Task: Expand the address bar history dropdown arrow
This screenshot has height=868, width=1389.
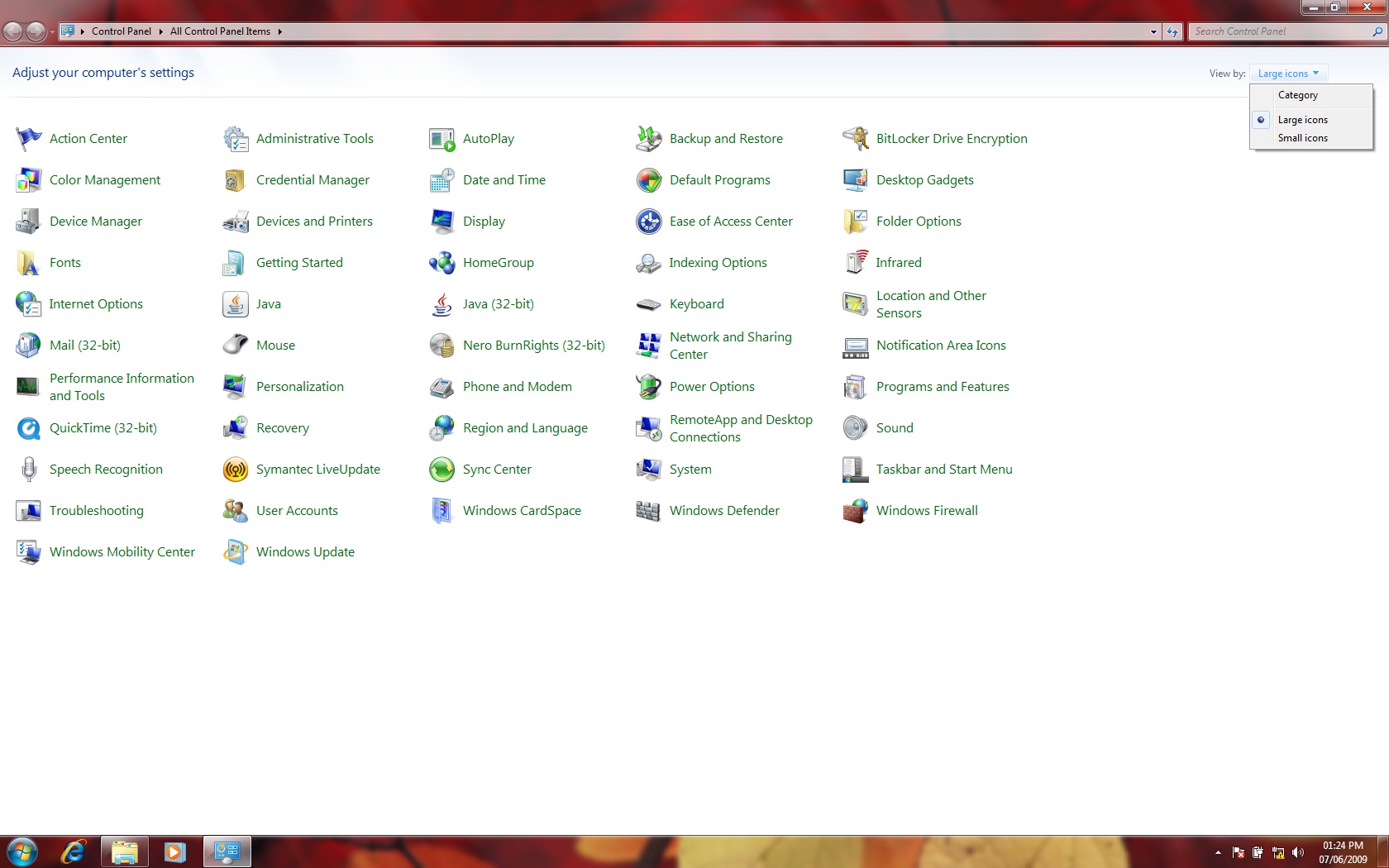Action: [1153, 31]
